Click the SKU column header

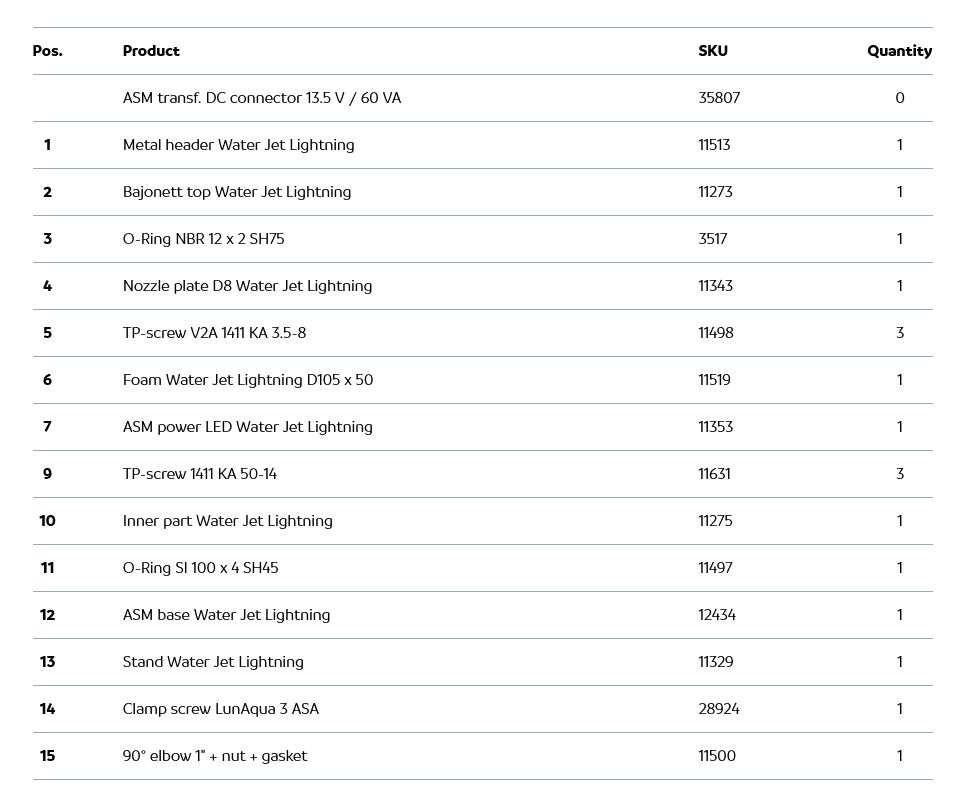[x=713, y=51]
